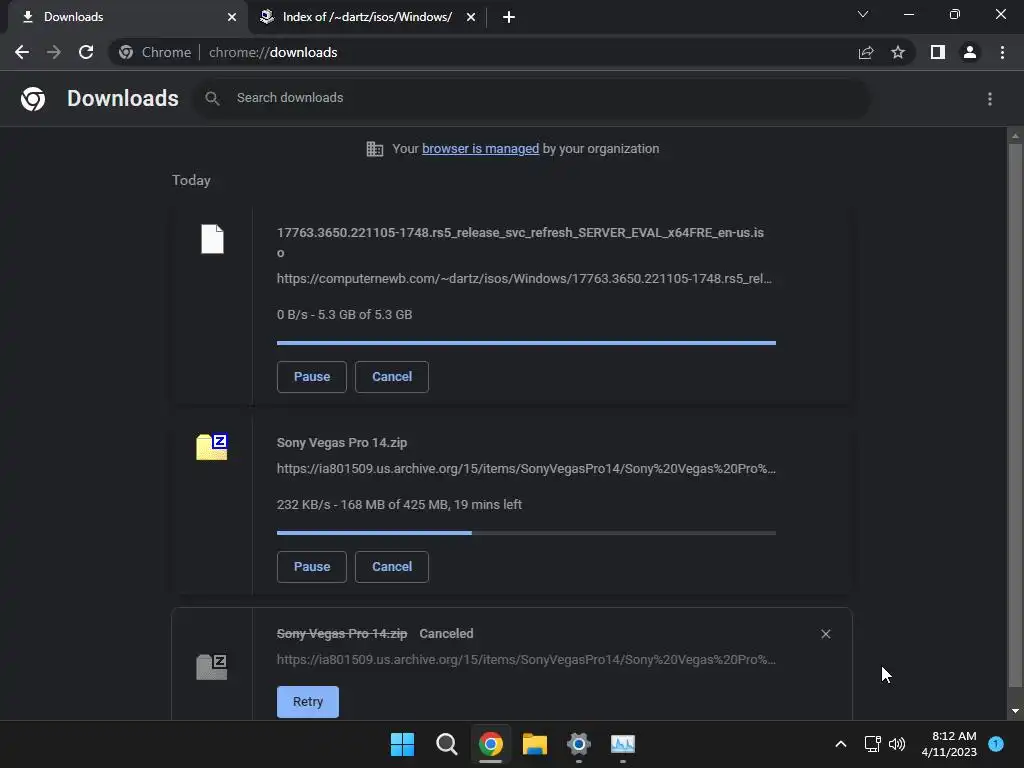Retry the canceled Sony Vegas download
This screenshot has height=768, width=1024.
[x=308, y=702]
